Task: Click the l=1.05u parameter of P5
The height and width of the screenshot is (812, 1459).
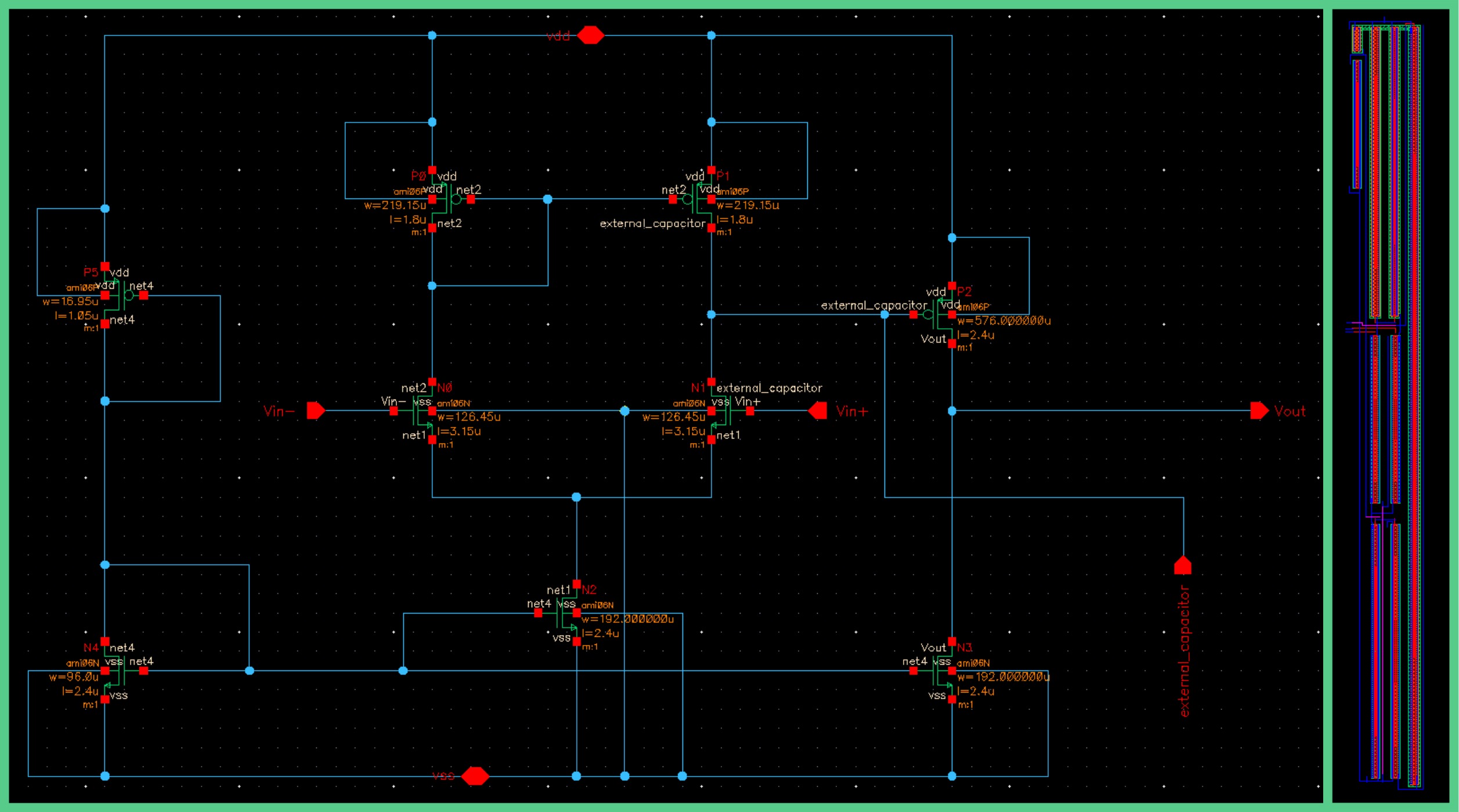Action: click(x=77, y=316)
